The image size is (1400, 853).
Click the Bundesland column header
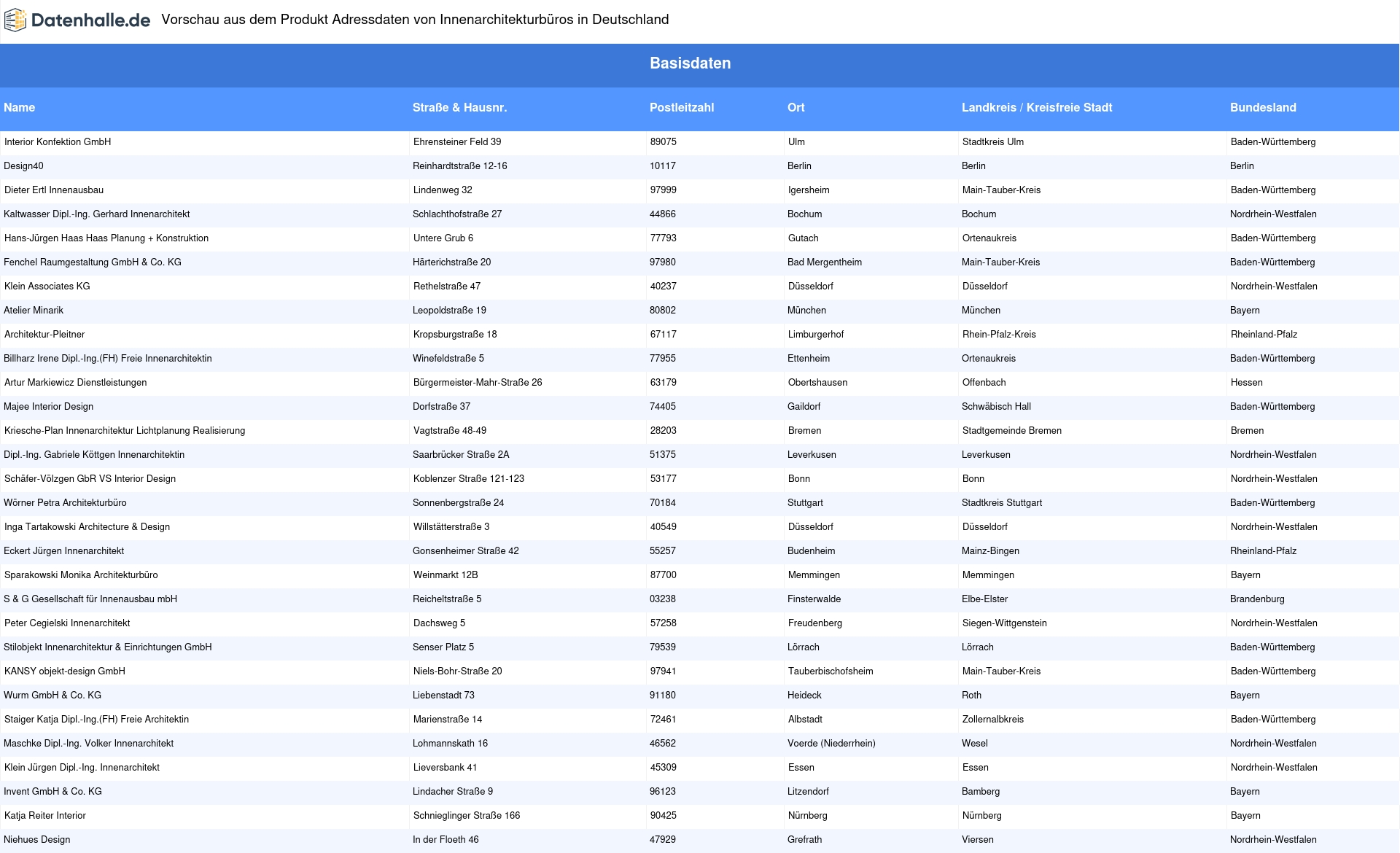1263,108
